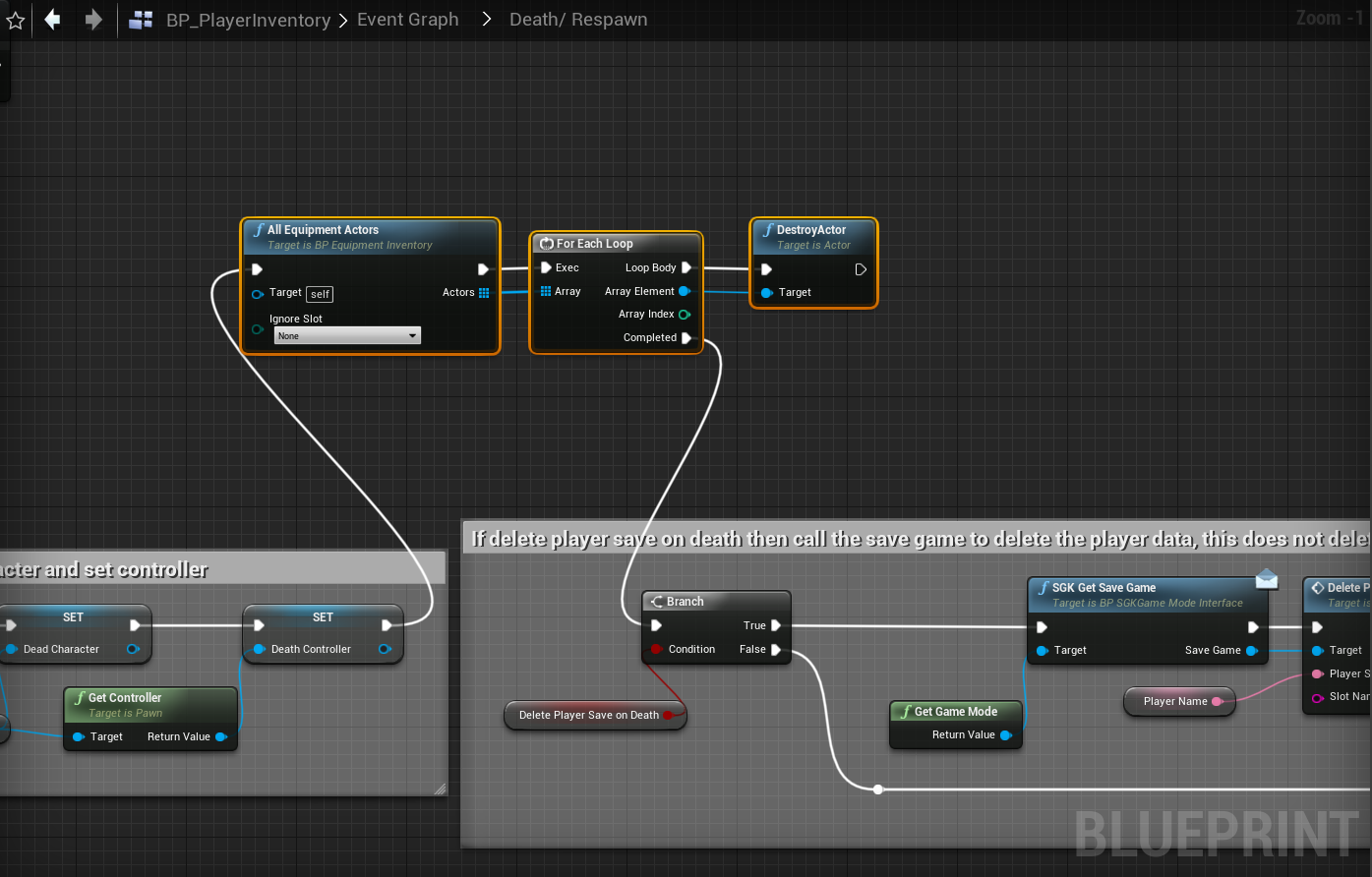Click BP_PlayerInventory in the breadcrumb

point(248,20)
